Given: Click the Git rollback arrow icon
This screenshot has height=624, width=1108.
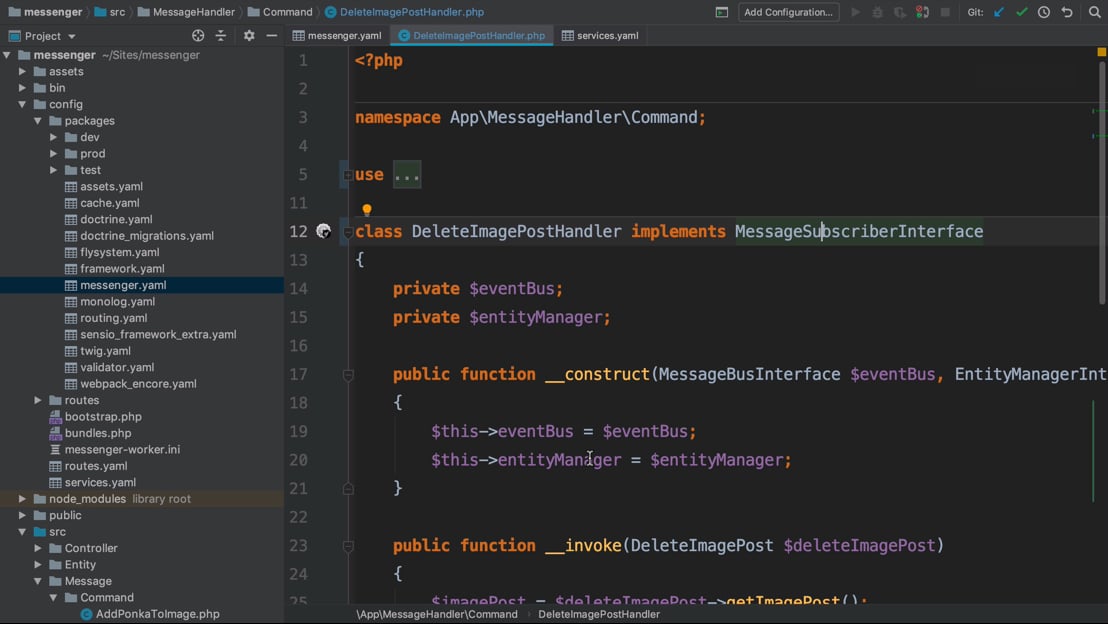Looking at the screenshot, I should pyautogui.click(x=1067, y=12).
